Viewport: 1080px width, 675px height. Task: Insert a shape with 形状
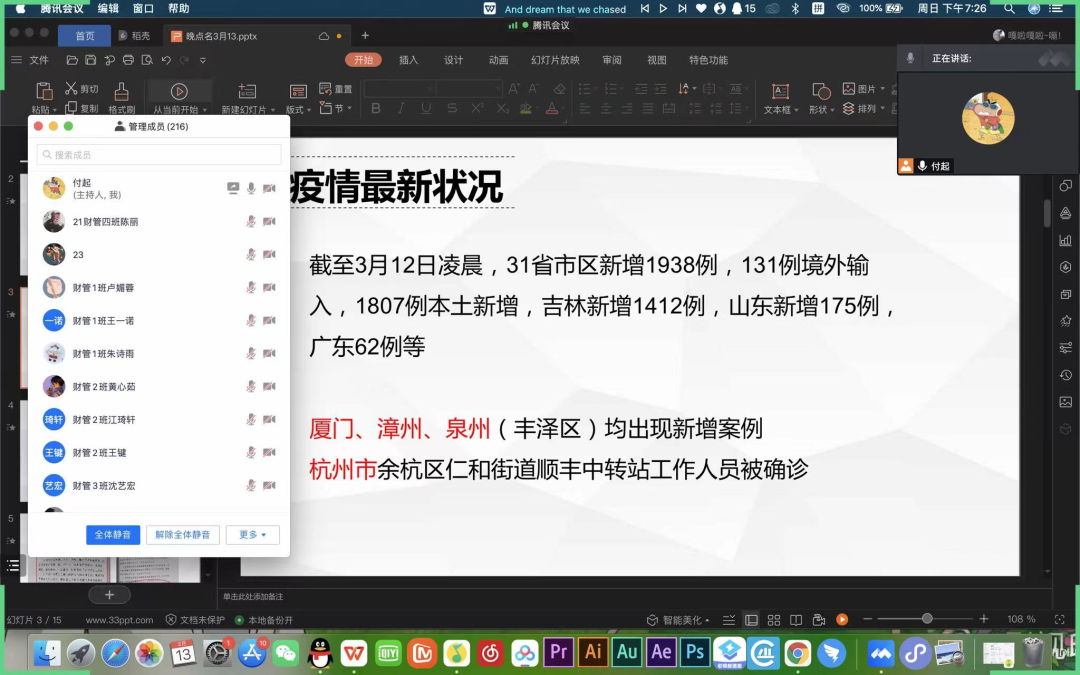(x=821, y=97)
